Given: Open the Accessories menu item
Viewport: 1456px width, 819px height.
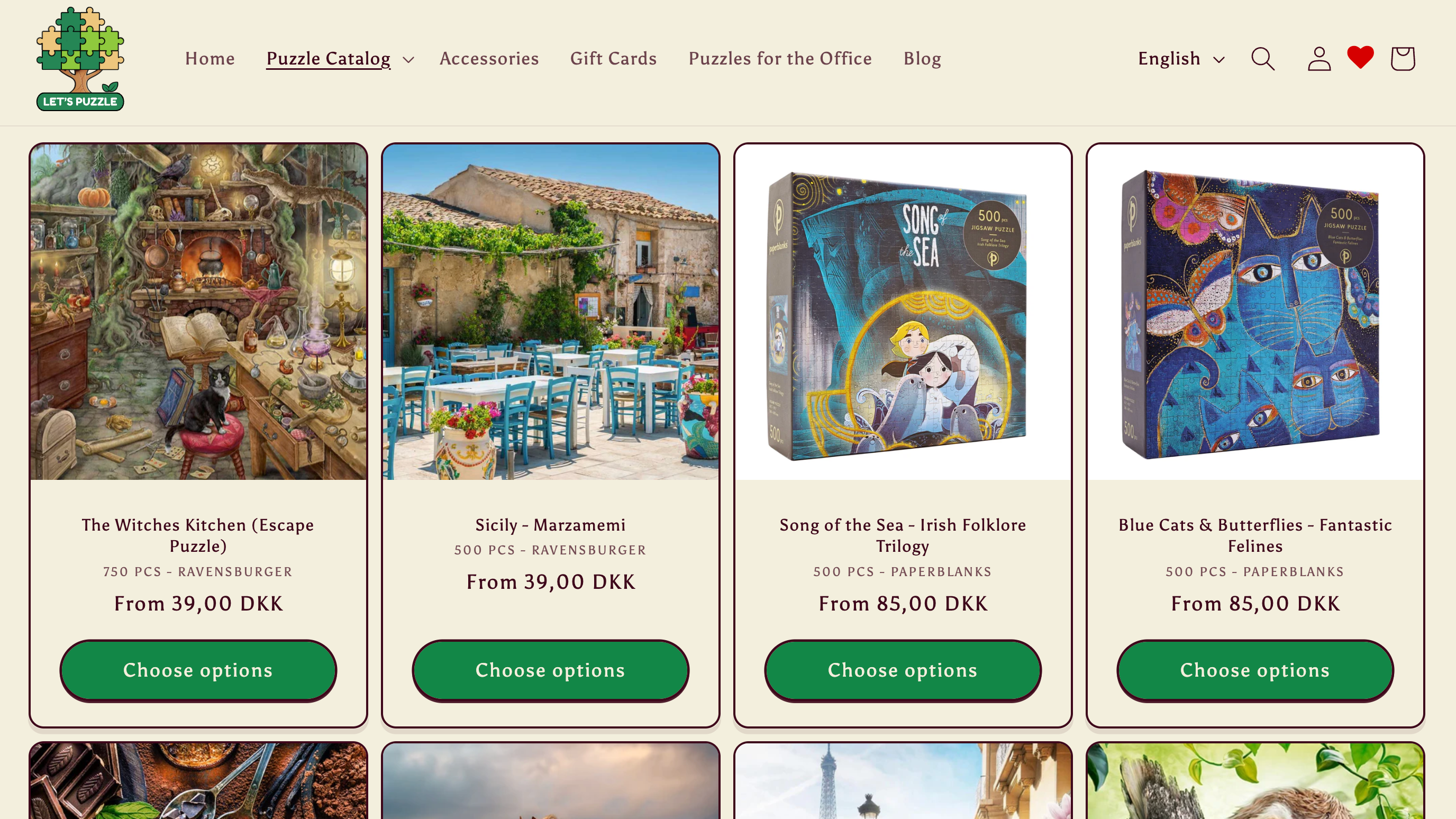Looking at the screenshot, I should (489, 59).
